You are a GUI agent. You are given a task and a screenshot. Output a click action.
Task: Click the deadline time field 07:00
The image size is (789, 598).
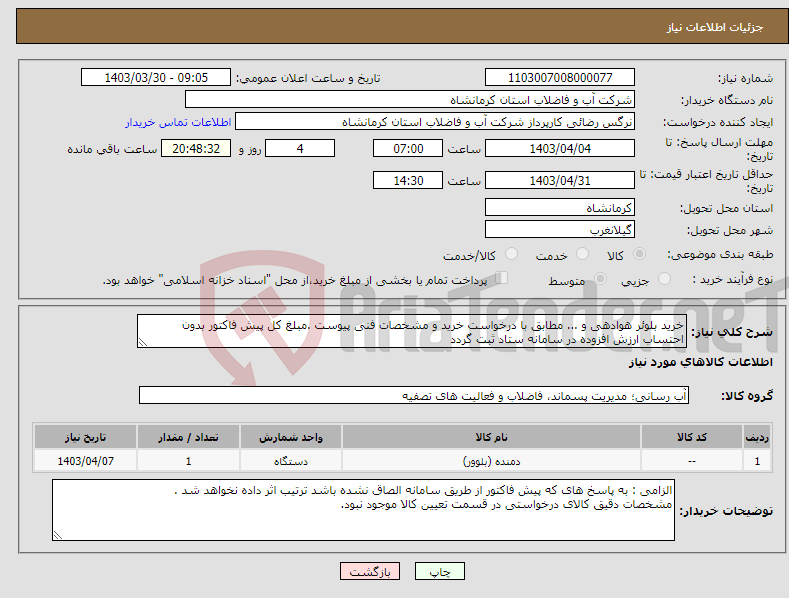408,148
